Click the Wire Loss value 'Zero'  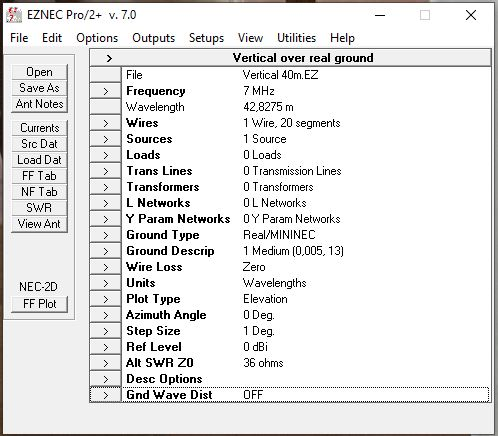(254, 267)
